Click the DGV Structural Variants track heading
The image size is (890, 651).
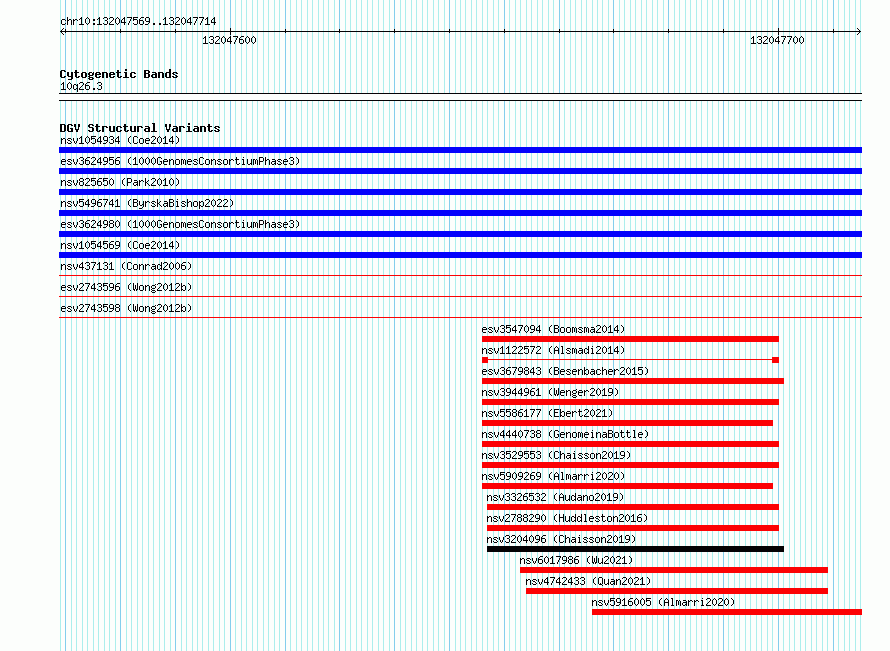tap(140, 128)
